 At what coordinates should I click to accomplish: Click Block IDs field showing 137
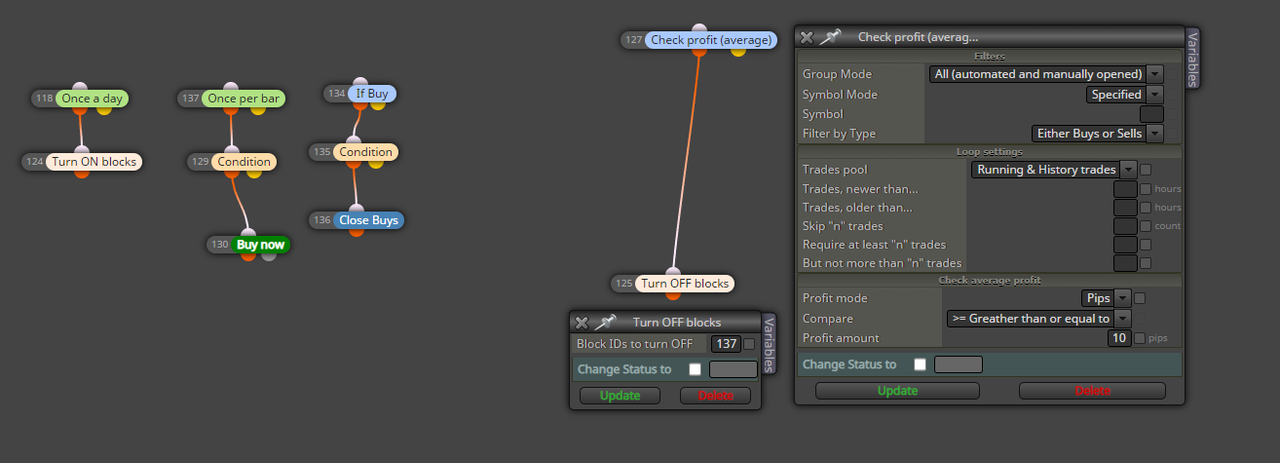726,344
